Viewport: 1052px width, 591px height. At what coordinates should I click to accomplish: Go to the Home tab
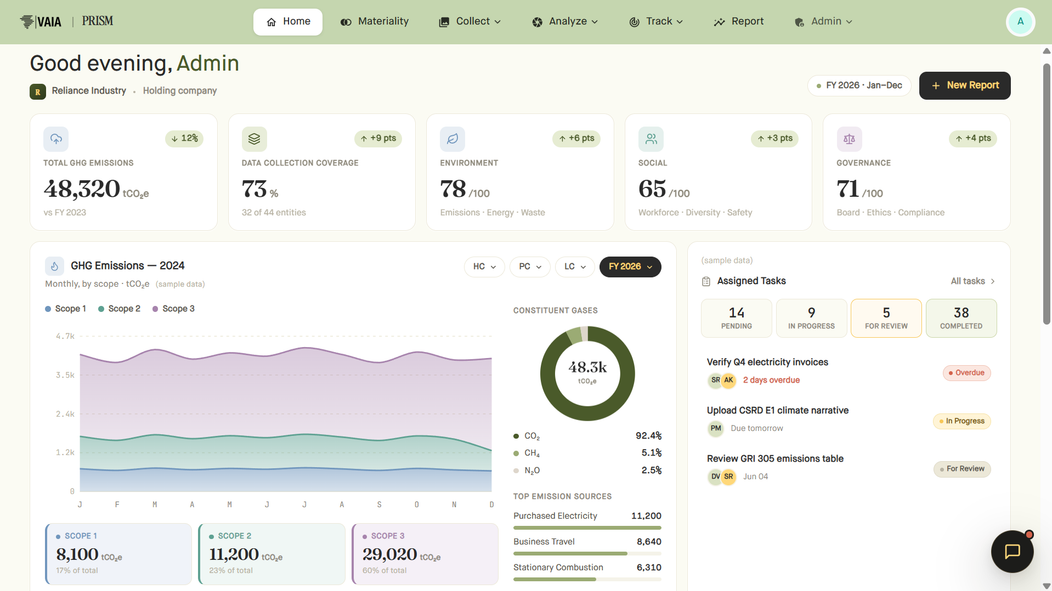click(288, 22)
